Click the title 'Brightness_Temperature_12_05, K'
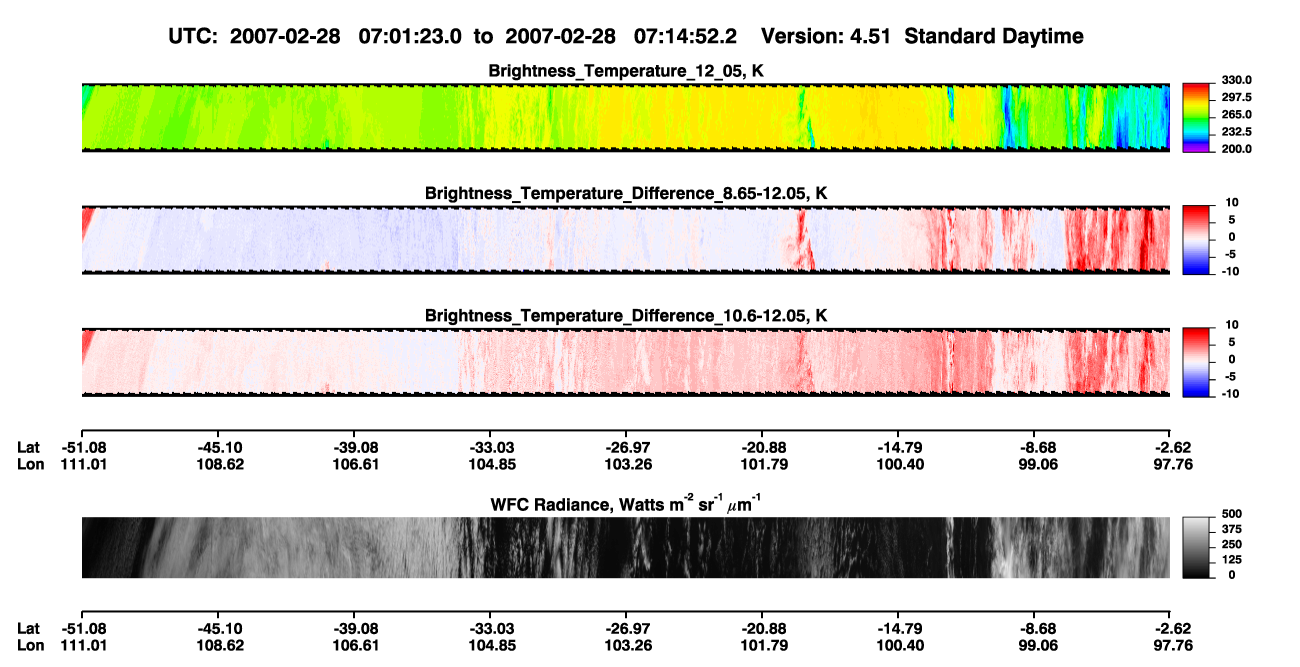Screen dimensions: 1300x667 click(626, 71)
